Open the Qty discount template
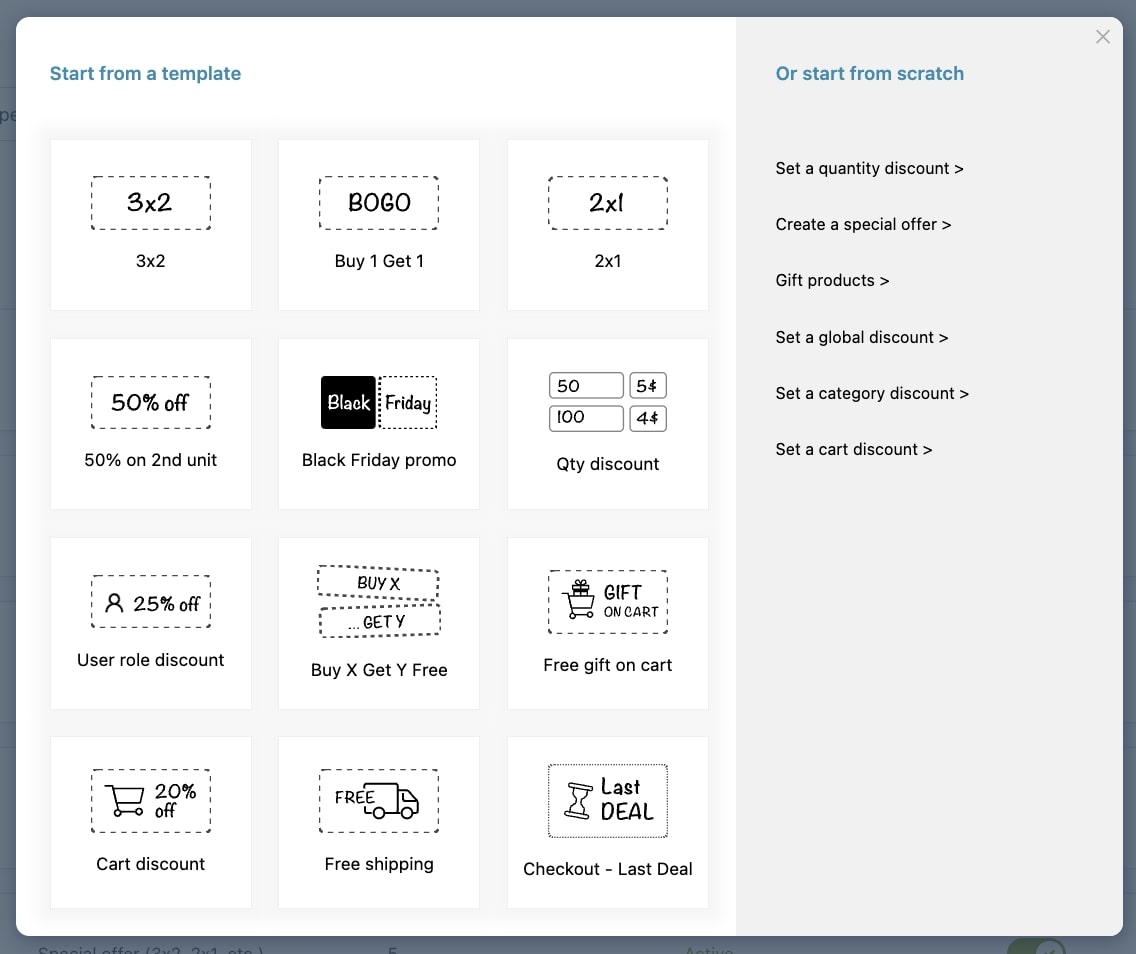The width and height of the screenshot is (1136, 954). tap(607, 423)
